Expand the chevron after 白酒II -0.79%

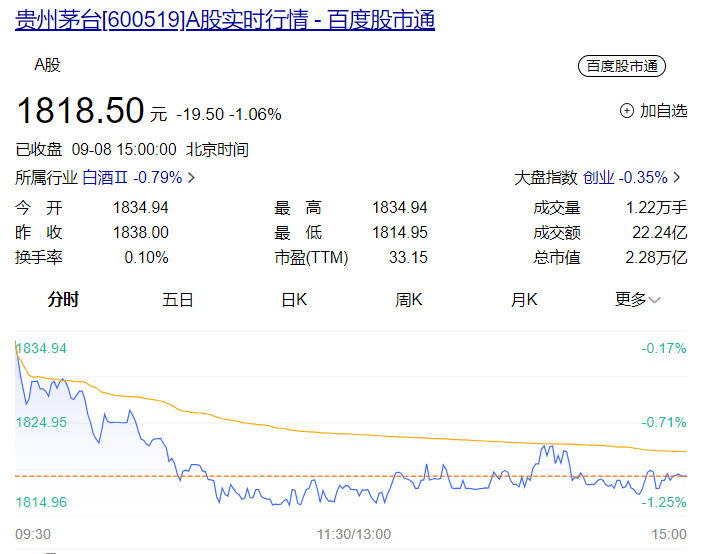(191, 178)
